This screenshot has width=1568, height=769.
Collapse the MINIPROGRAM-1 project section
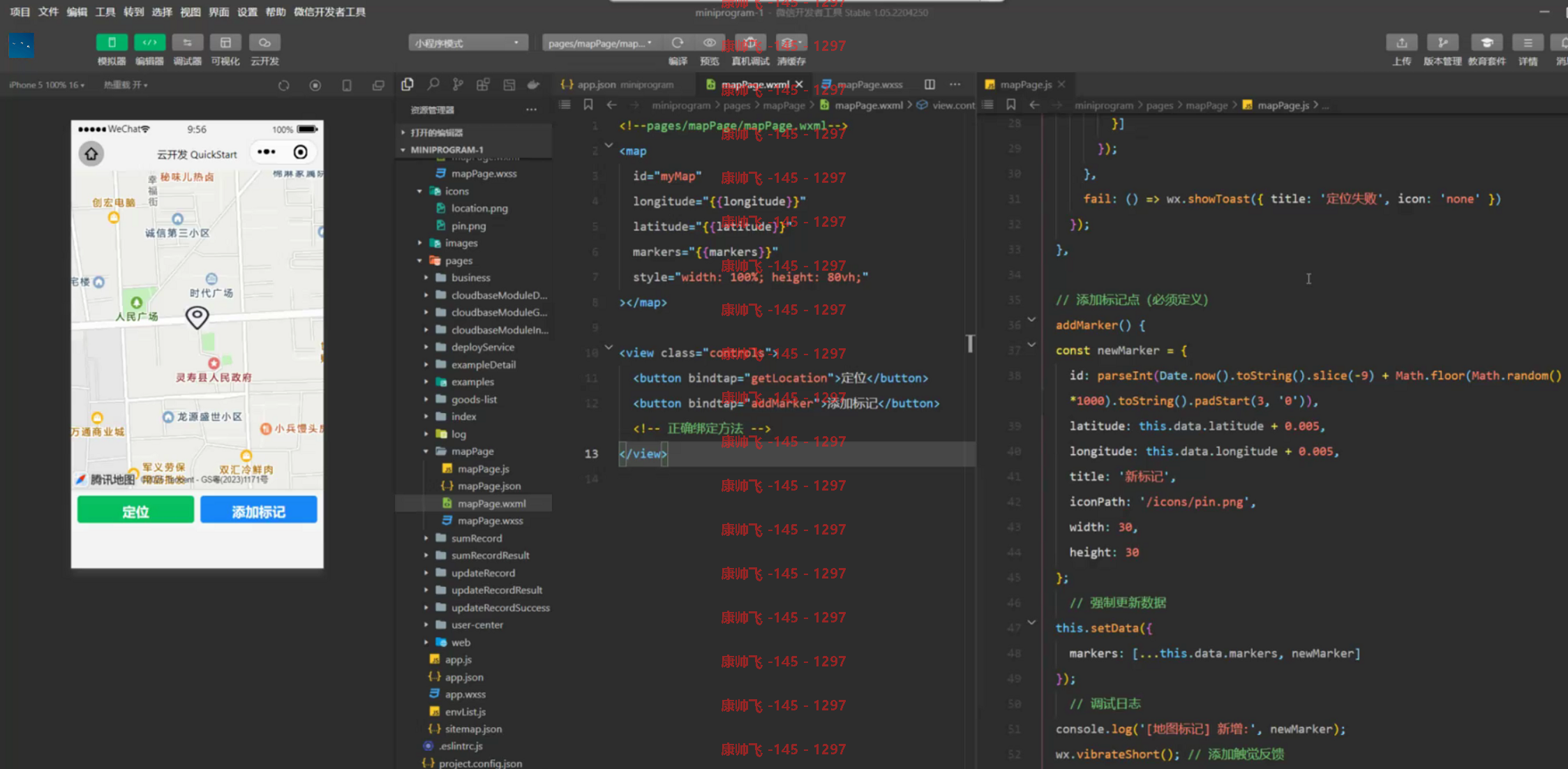coord(475,149)
